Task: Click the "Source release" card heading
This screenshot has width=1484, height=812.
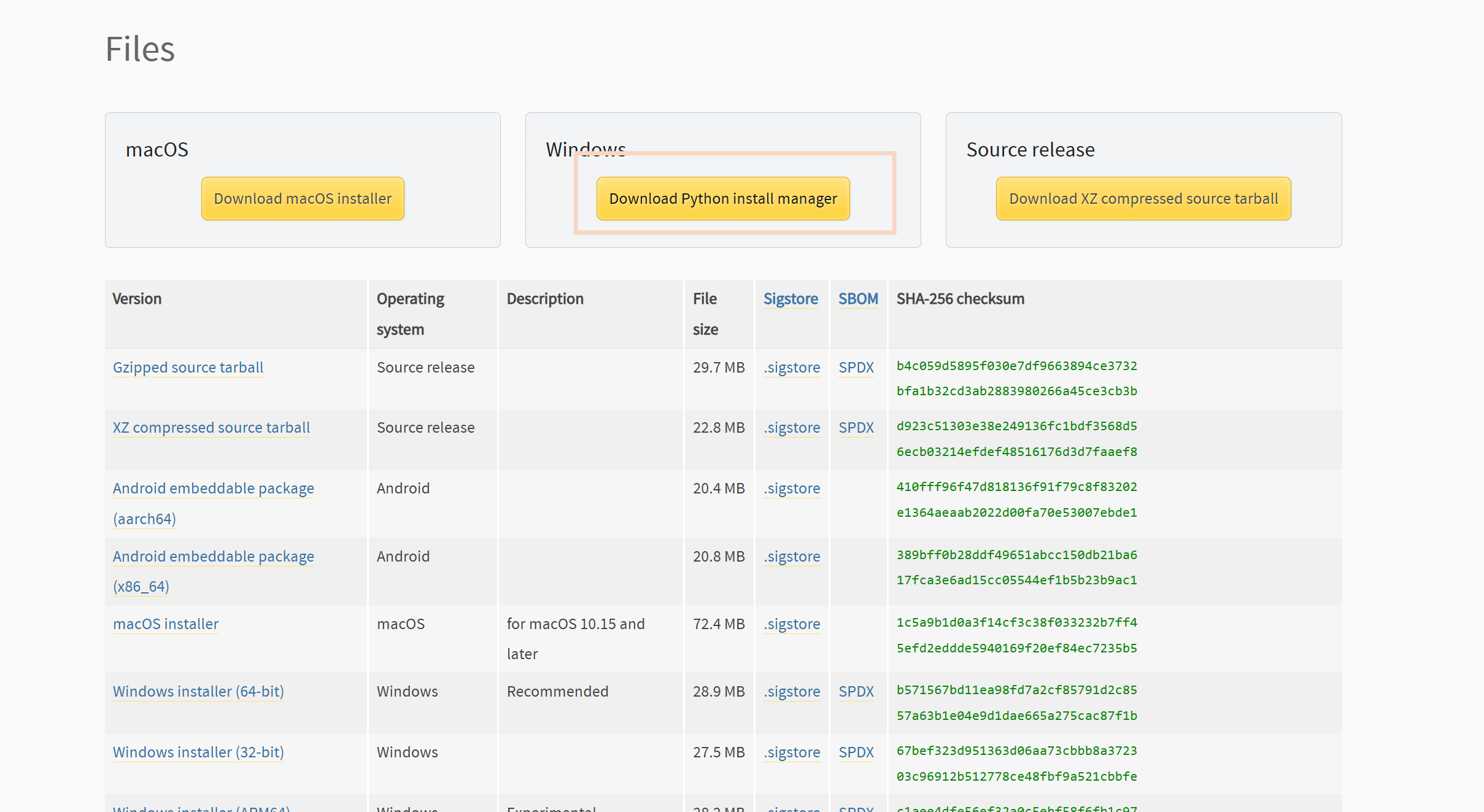Action: point(1030,150)
